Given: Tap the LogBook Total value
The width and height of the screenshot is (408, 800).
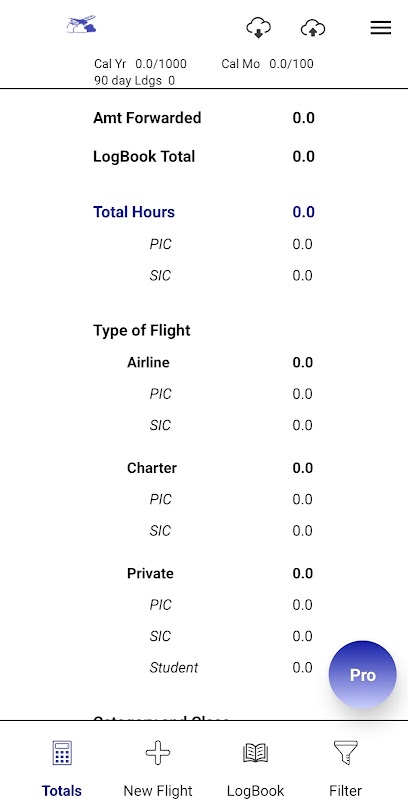Looking at the screenshot, I should (303, 157).
